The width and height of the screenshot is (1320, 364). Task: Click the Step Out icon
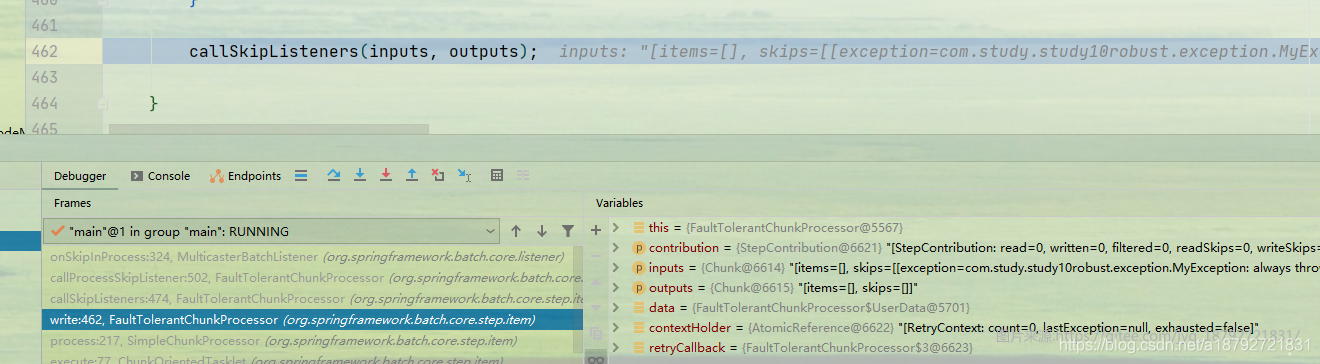[x=411, y=175]
